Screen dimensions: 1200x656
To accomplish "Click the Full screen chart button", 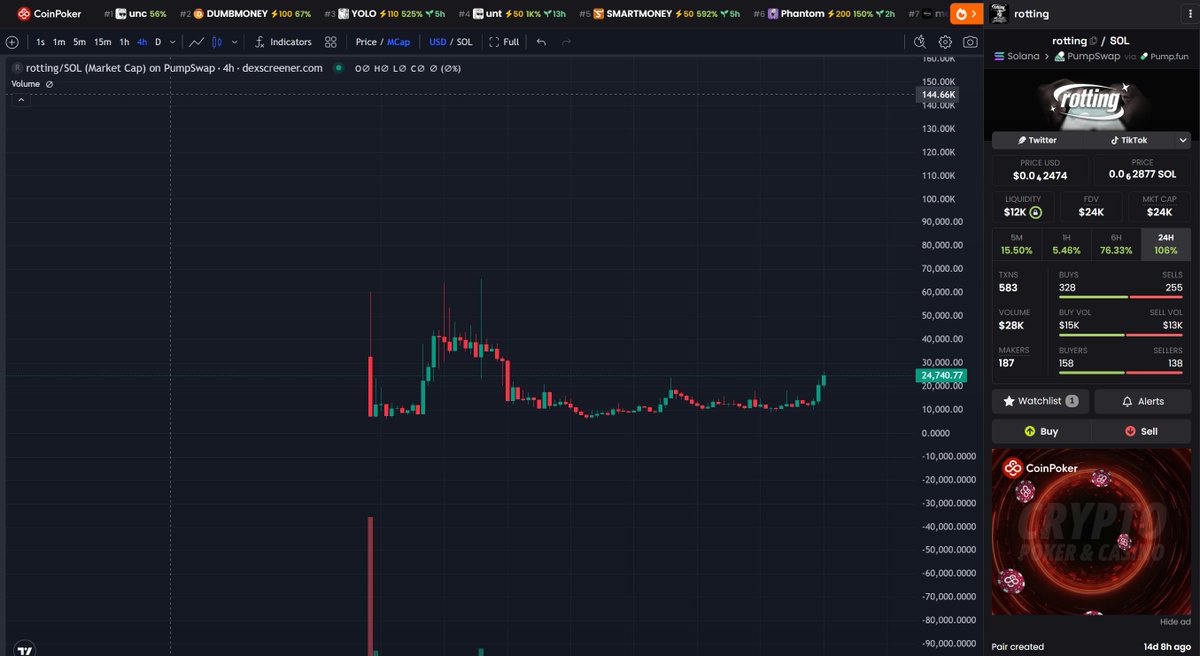I will point(504,42).
